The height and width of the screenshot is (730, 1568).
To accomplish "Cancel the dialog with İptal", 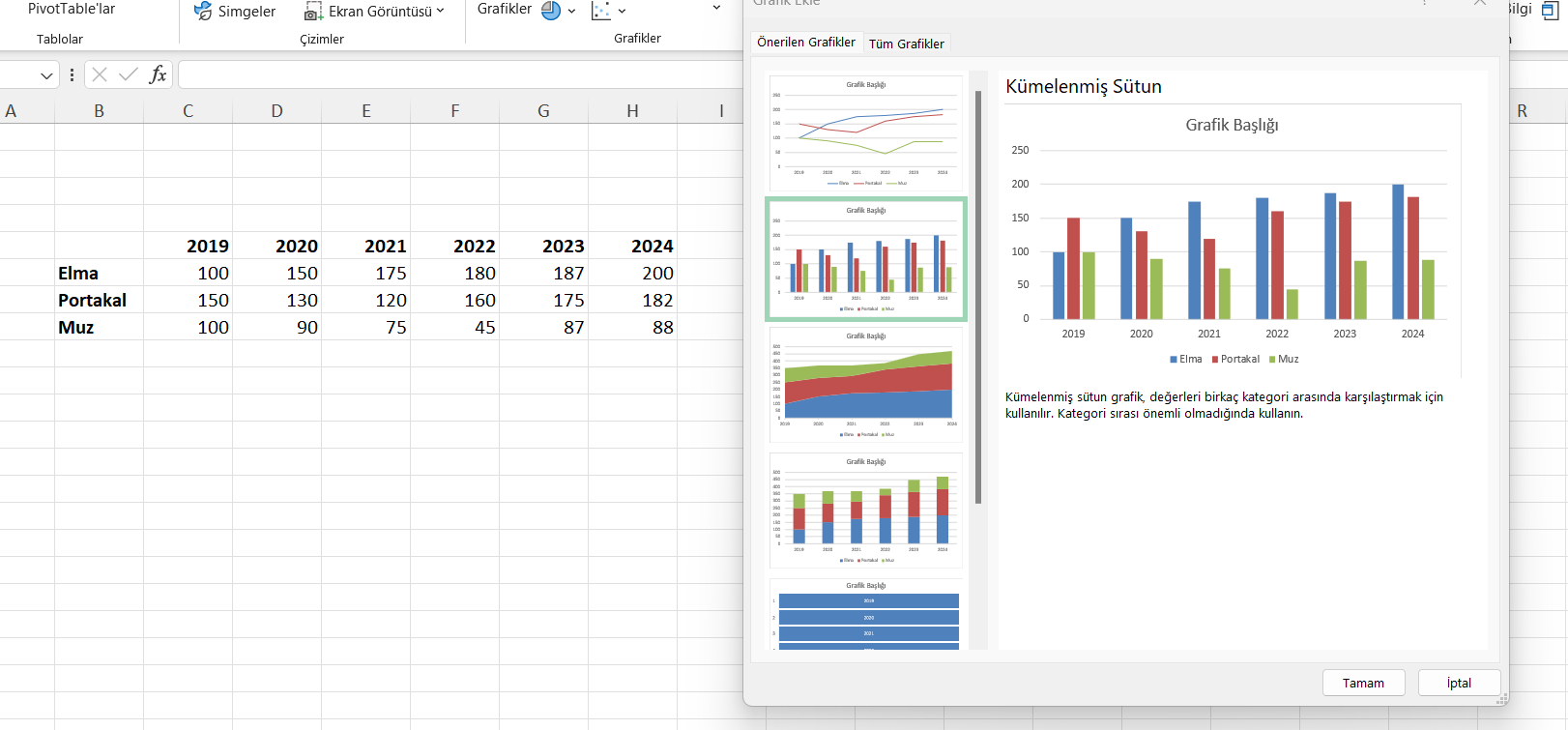I will coord(1459,683).
